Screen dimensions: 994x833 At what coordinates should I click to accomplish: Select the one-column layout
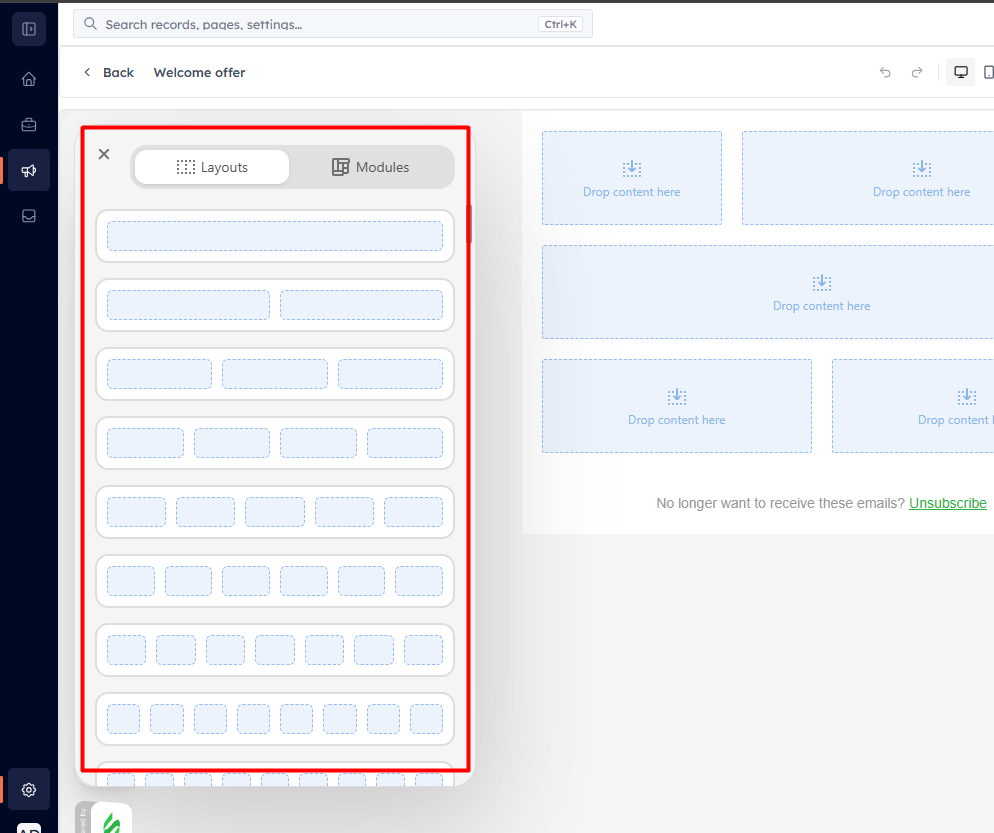click(275, 236)
